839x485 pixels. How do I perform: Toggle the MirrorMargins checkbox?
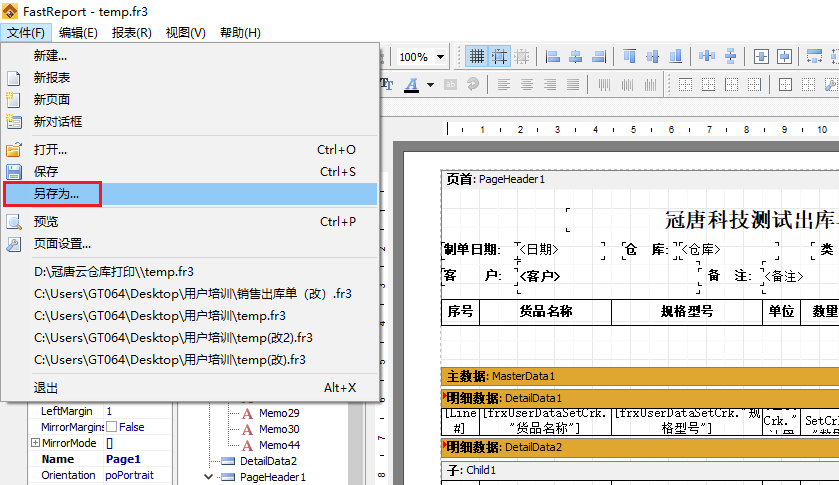[111, 427]
